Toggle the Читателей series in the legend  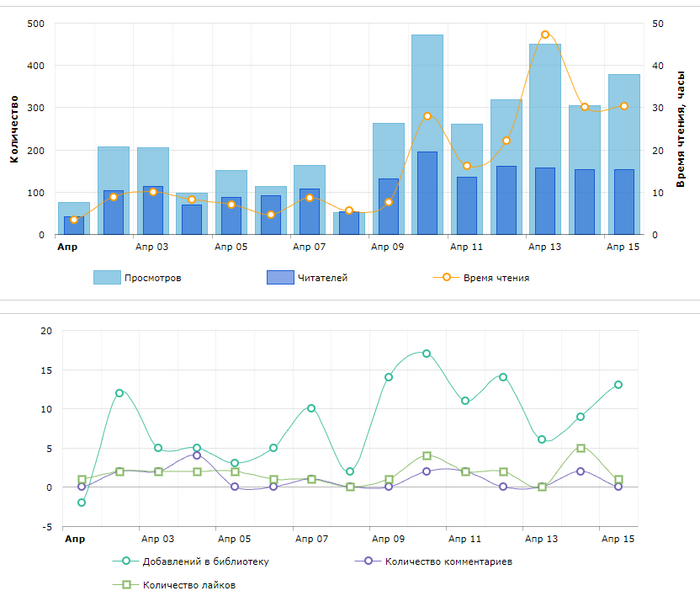pos(307,277)
